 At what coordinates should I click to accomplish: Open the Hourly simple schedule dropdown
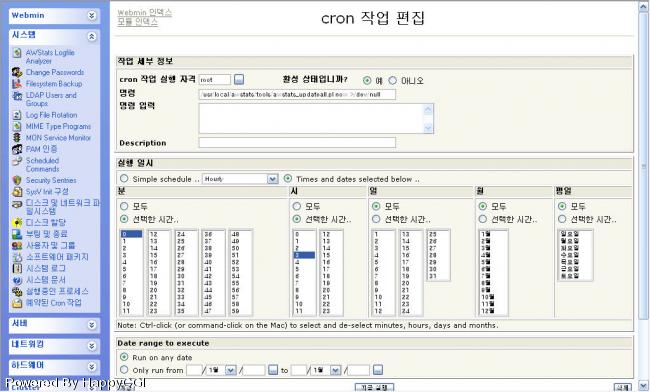pyautogui.click(x=240, y=179)
